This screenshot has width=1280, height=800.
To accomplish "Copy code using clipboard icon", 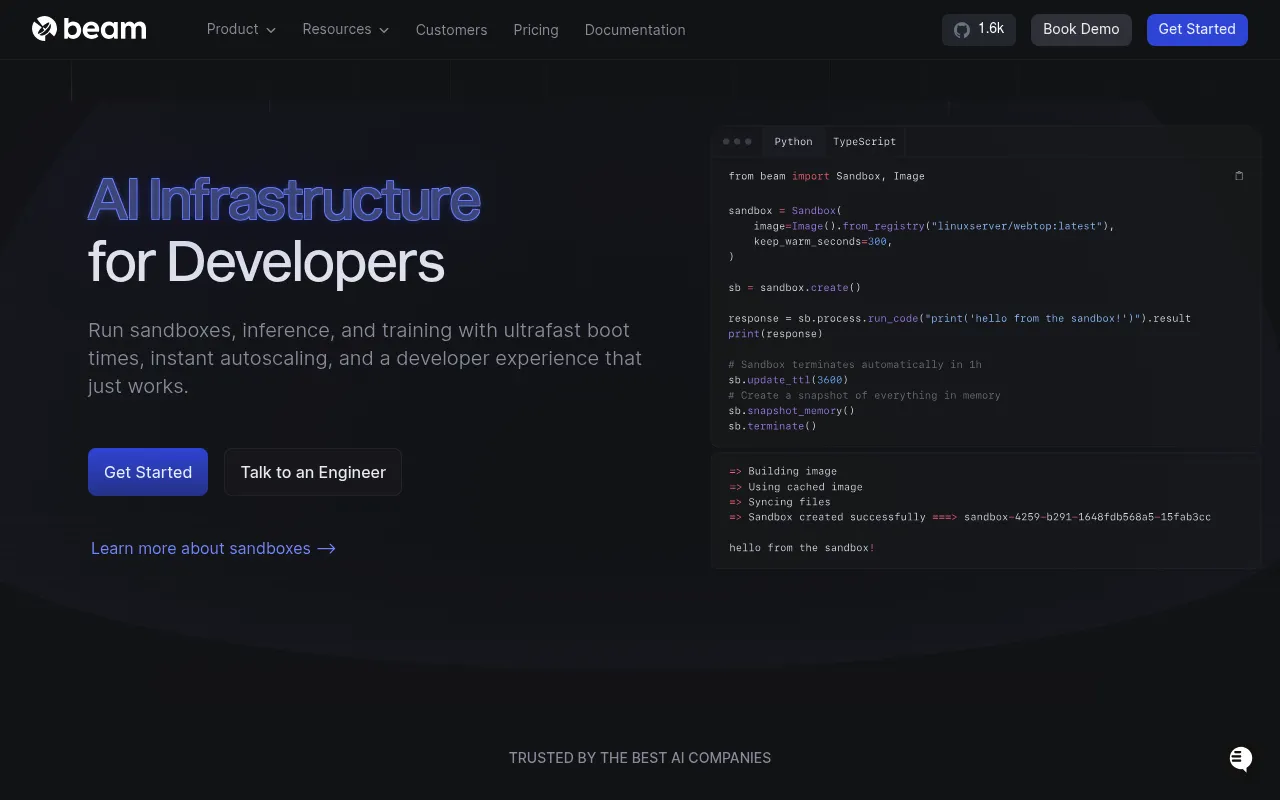I will (1239, 176).
